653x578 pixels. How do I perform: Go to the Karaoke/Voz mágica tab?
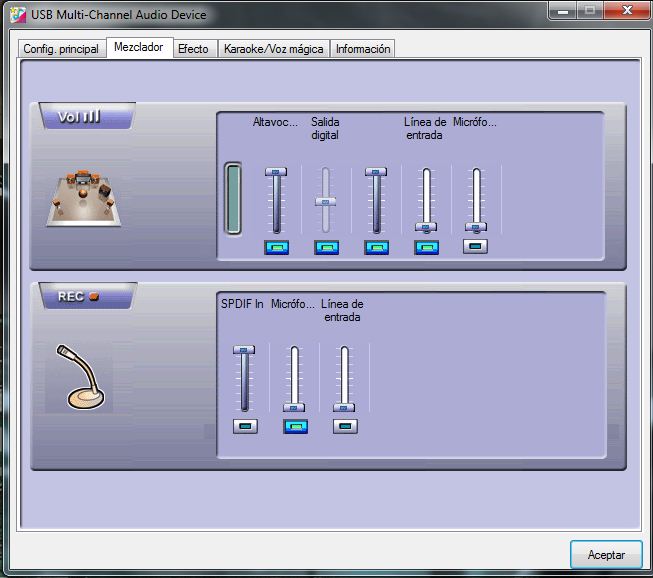(273, 49)
